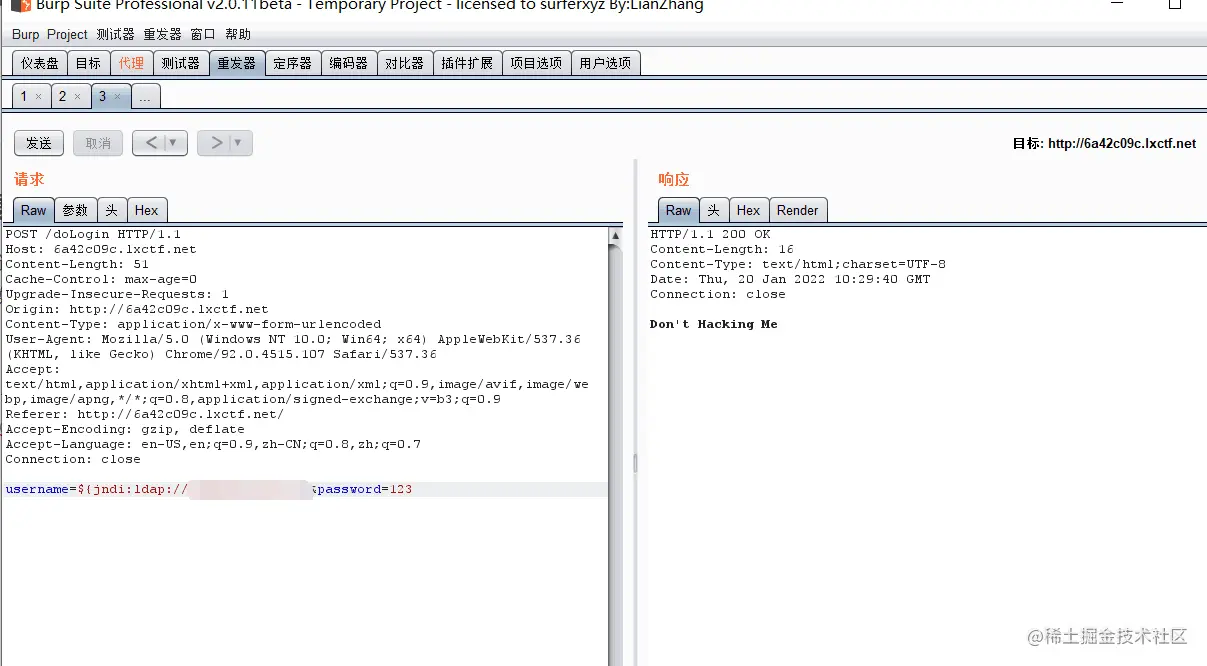
Task: Add a new repeater tab via the ... tab
Action: click(145, 97)
